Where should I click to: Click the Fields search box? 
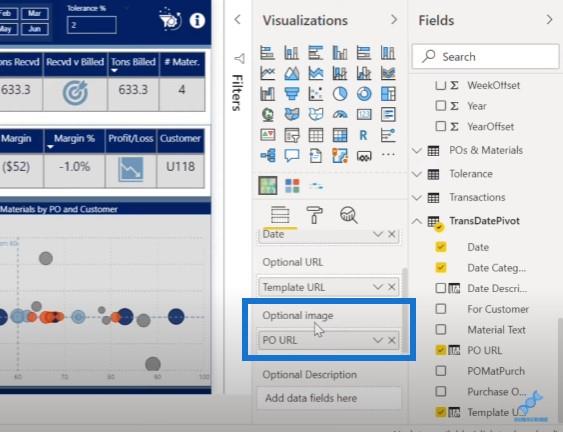click(485, 56)
